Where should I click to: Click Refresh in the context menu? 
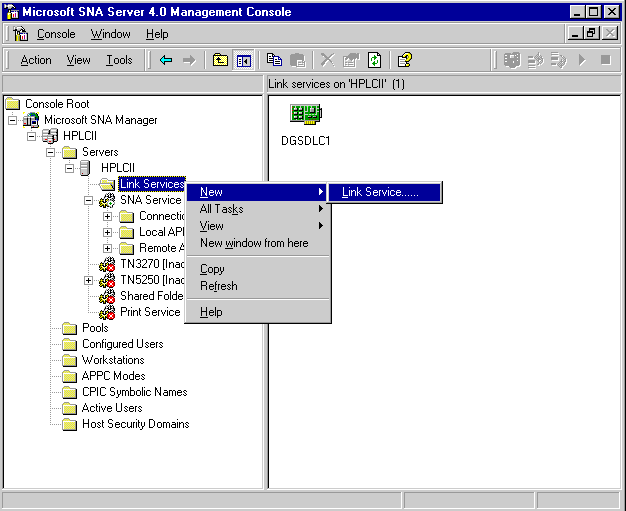point(219,286)
